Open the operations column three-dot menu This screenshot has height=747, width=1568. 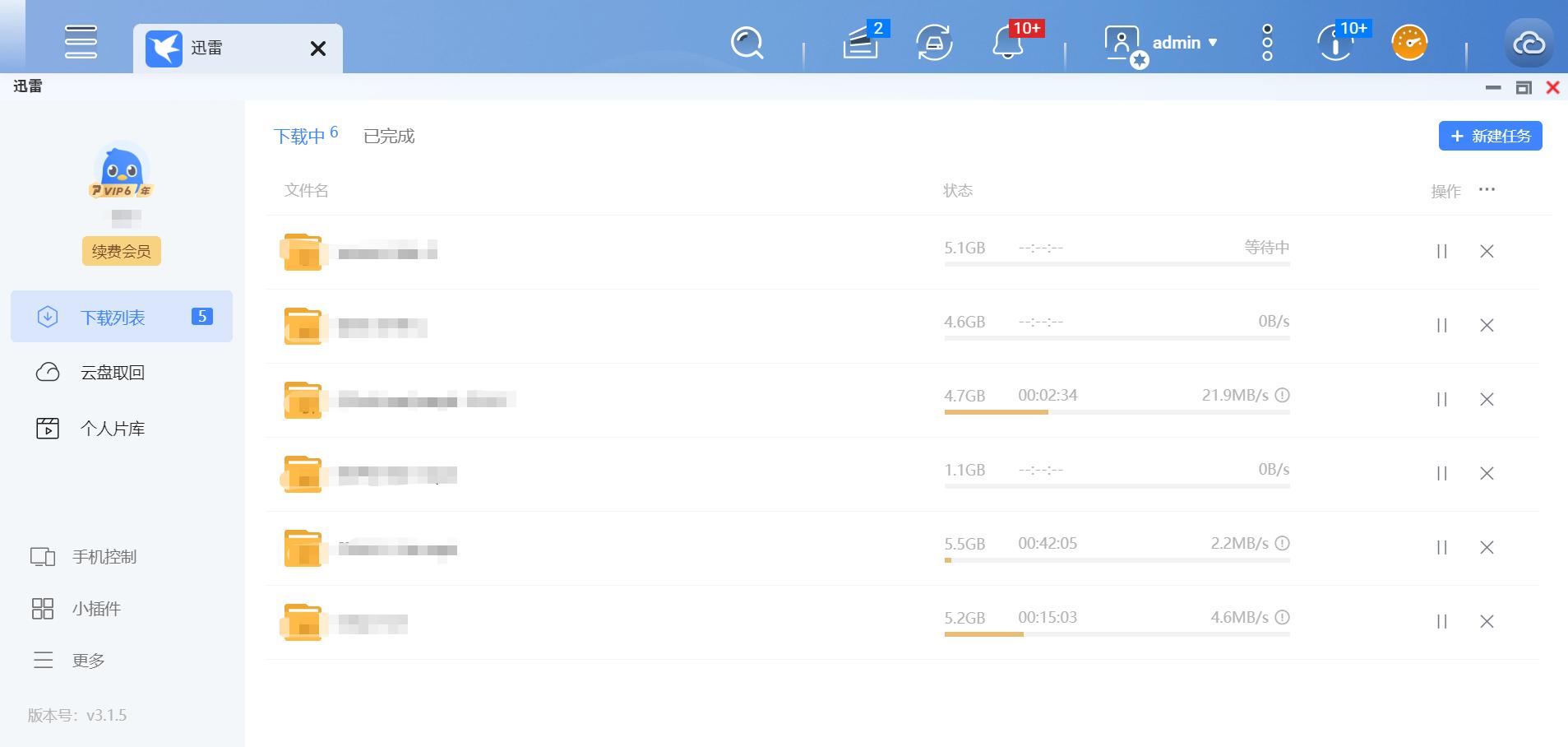pos(1487,190)
